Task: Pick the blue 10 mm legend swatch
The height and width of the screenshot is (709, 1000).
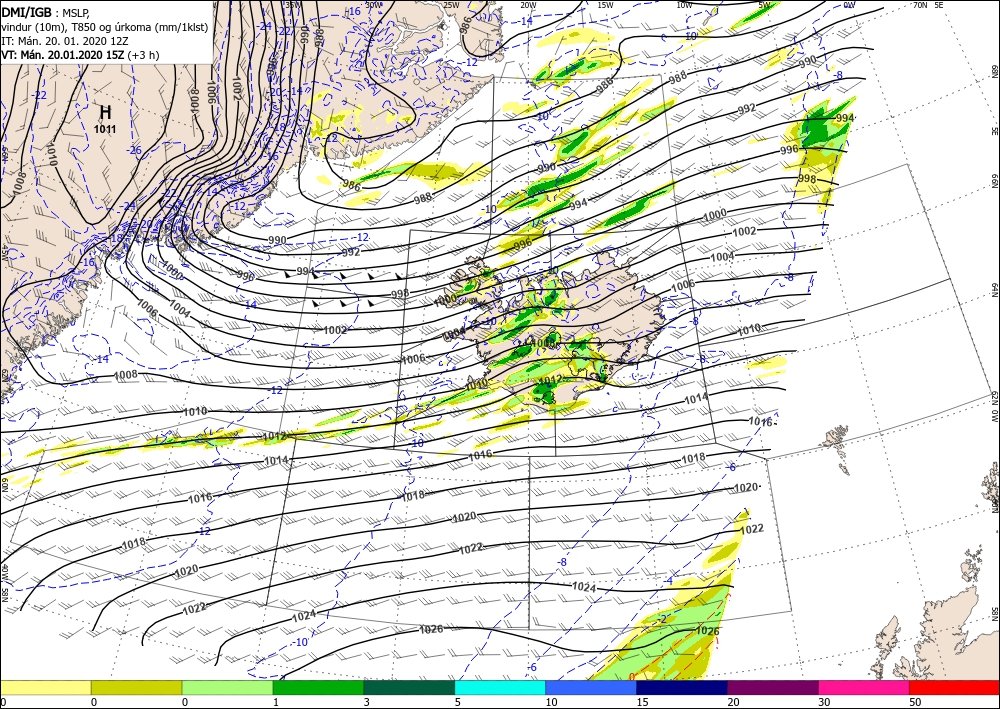Action: [x=591, y=687]
